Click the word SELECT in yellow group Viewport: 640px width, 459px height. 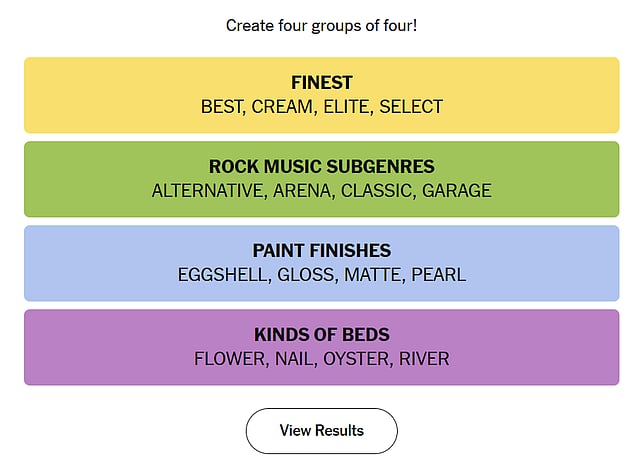(x=411, y=107)
